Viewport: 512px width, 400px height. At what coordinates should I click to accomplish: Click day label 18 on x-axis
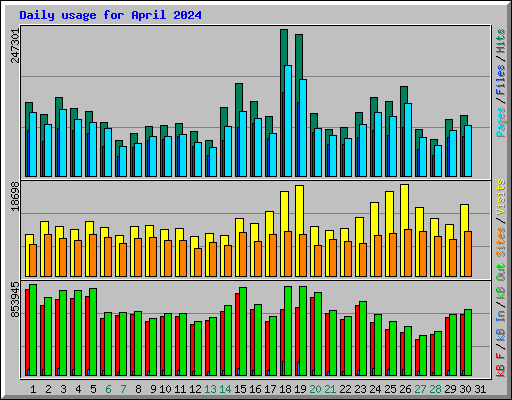point(285,389)
